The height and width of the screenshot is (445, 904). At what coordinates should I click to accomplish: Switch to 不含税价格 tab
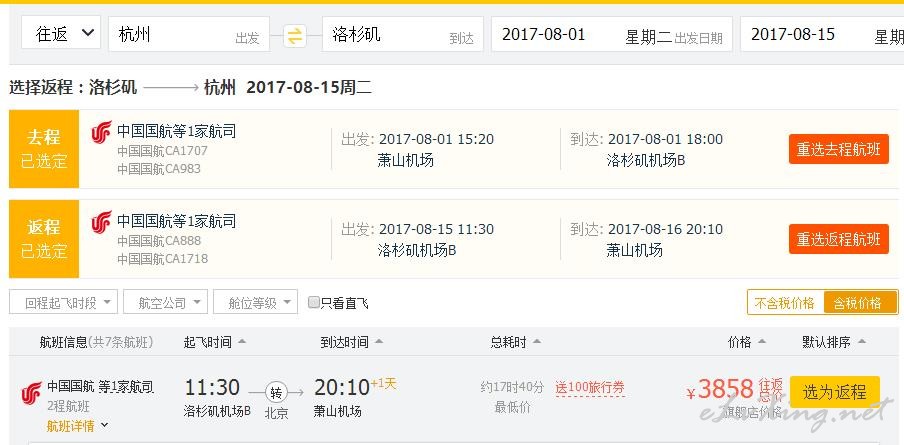[785, 302]
